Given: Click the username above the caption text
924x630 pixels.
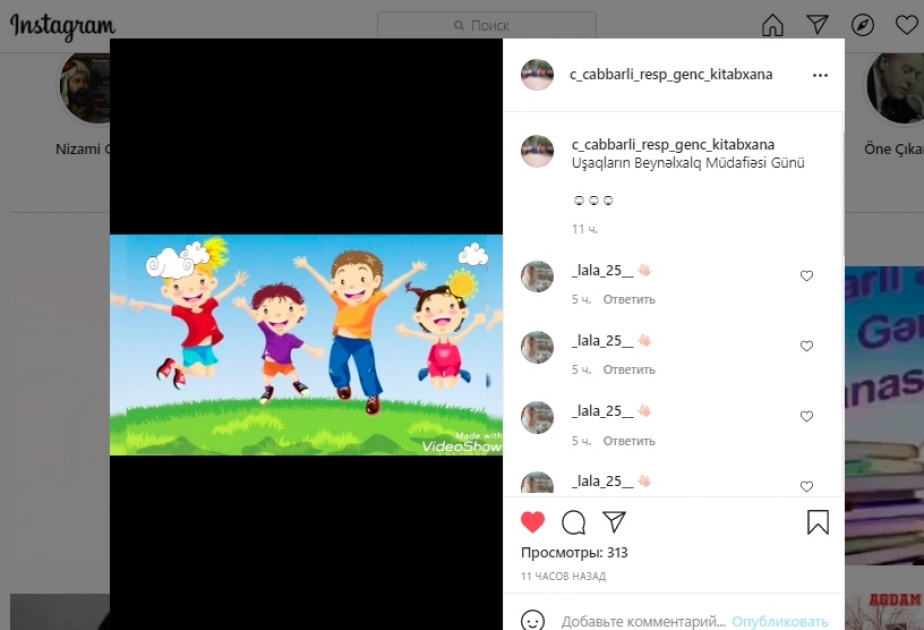Looking at the screenshot, I should pyautogui.click(x=673, y=144).
